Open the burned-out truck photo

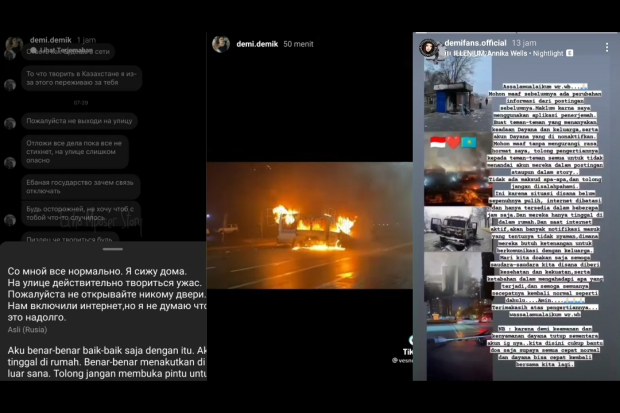(x=458, y=229)
